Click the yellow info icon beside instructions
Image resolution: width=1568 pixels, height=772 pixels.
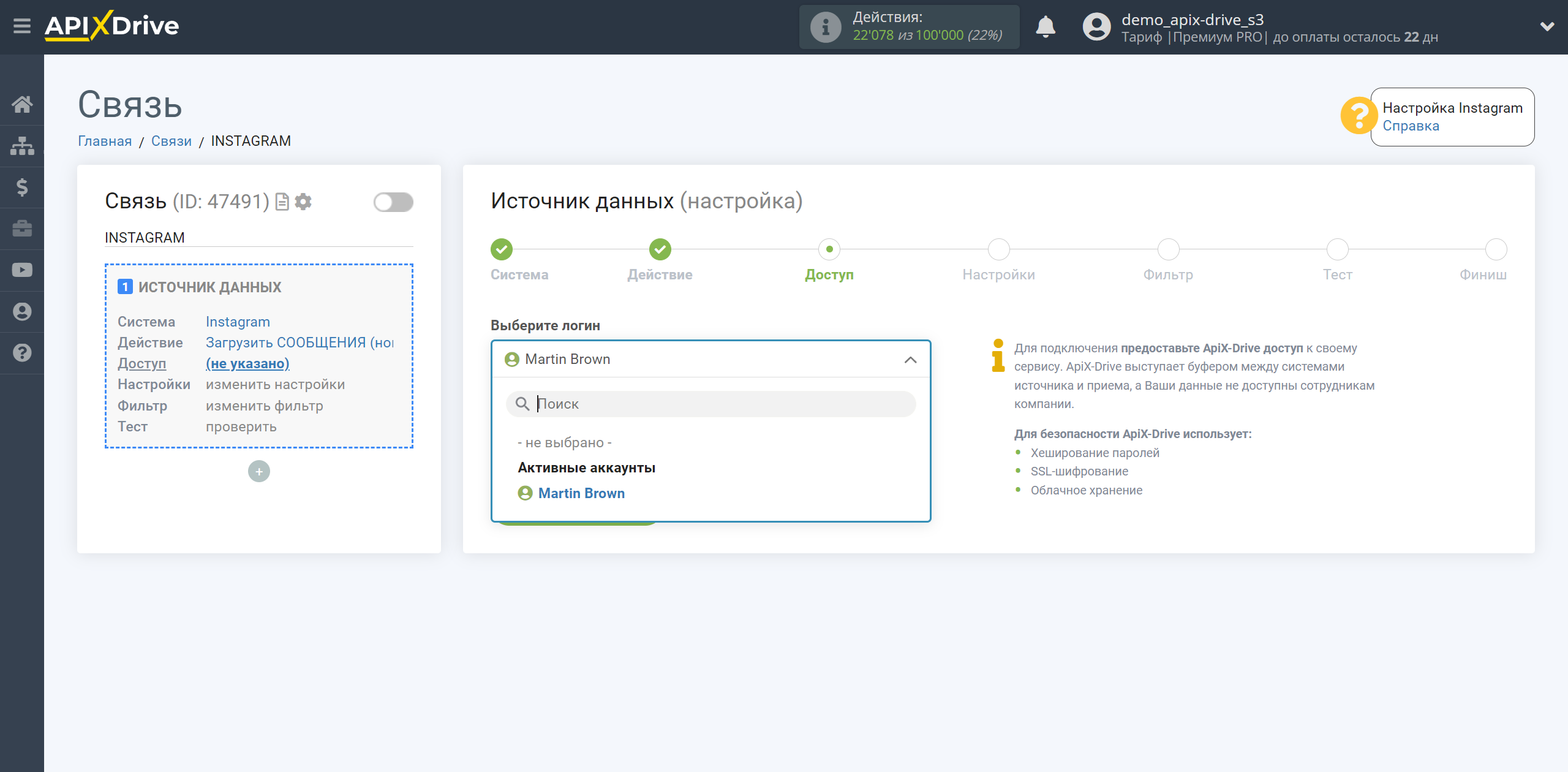[998, 355]
